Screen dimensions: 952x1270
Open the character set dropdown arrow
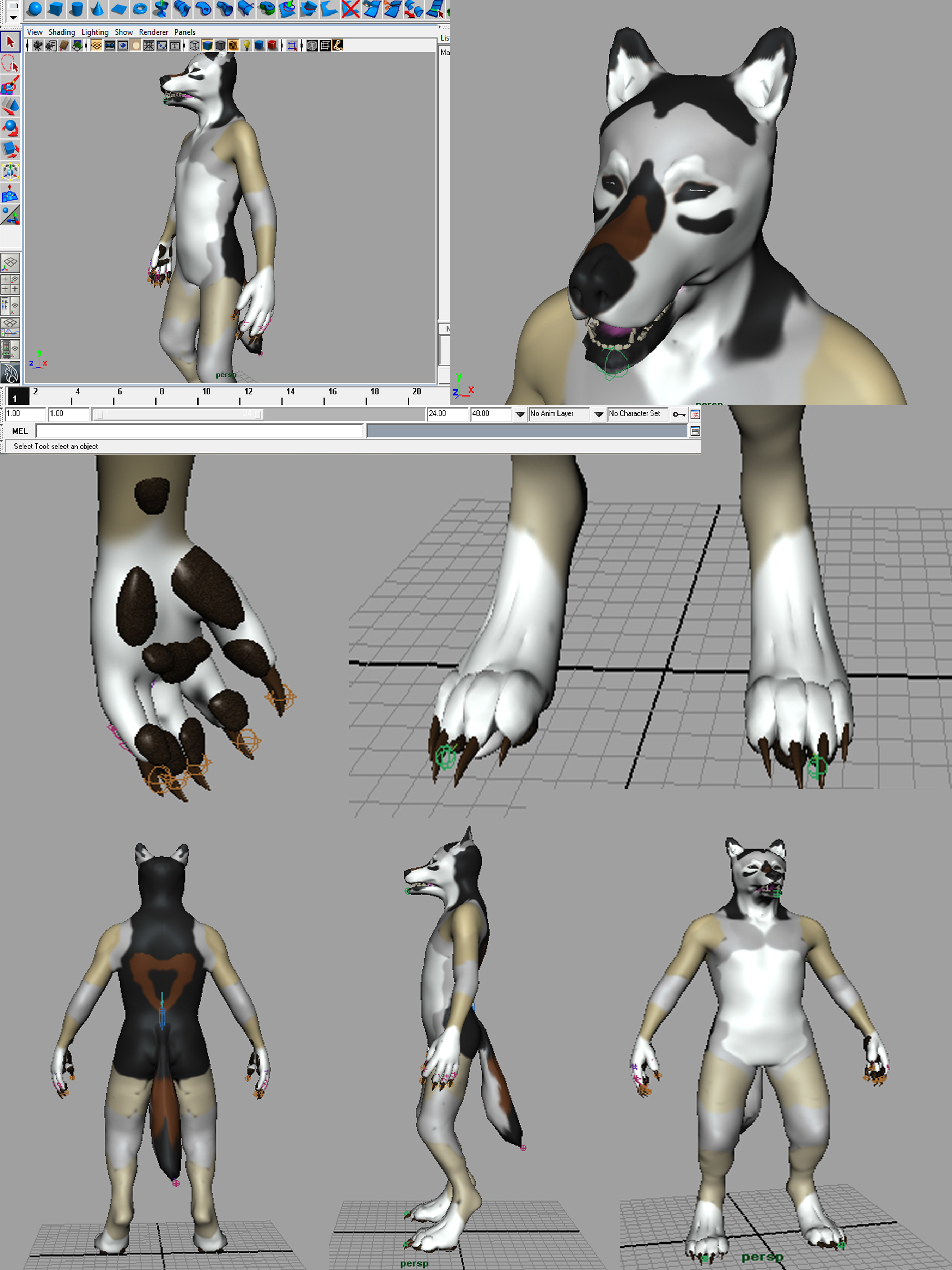(598, 414)
